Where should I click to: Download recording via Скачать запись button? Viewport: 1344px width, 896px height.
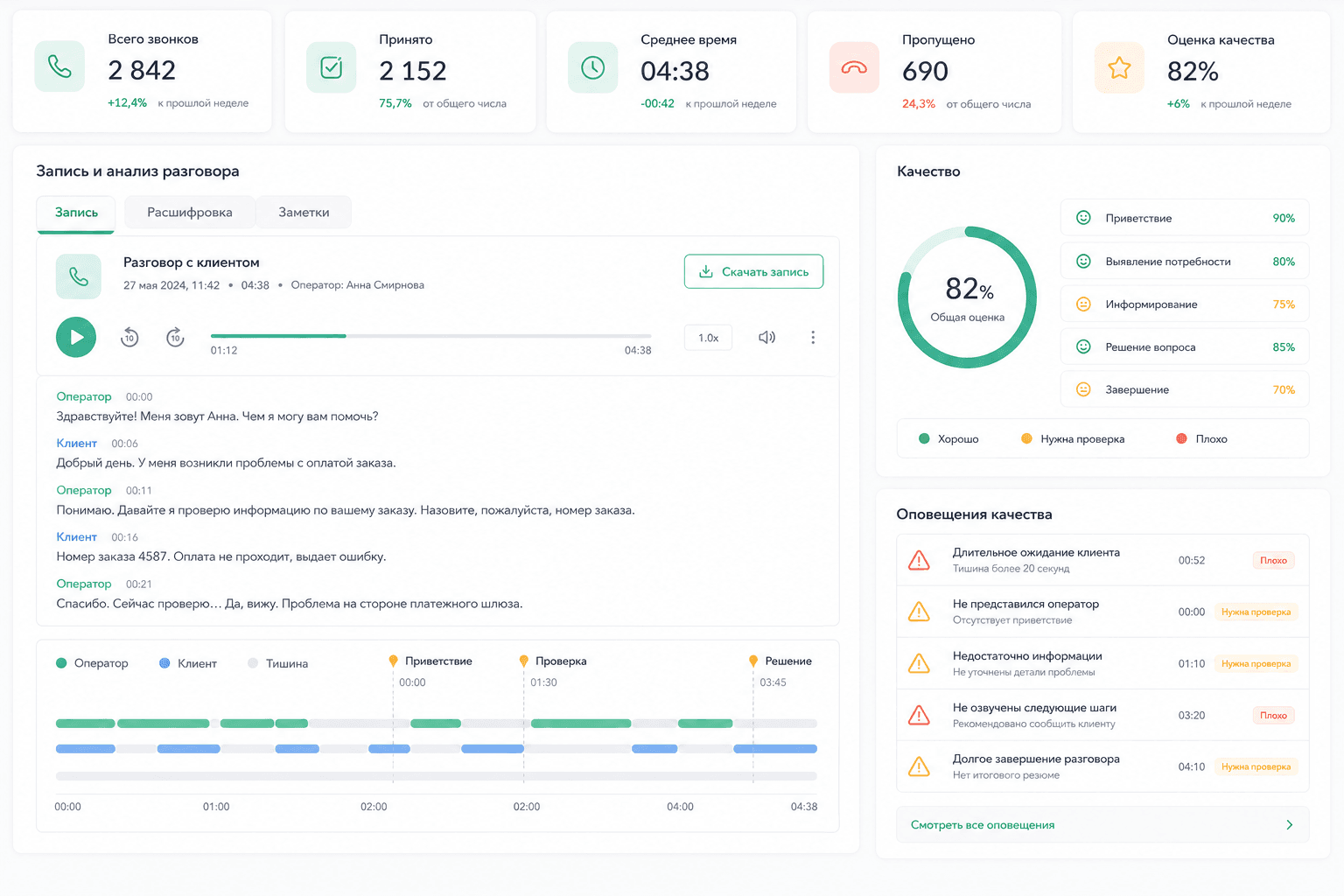[753, 271]
